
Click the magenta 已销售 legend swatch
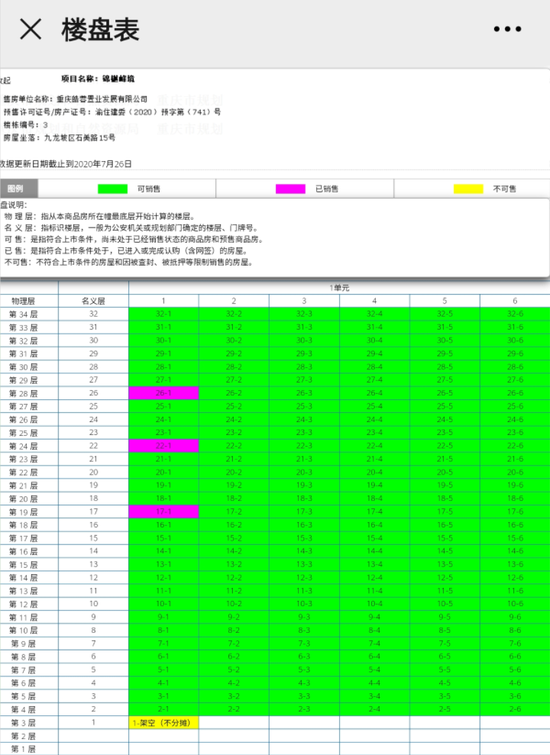(290, 189)
